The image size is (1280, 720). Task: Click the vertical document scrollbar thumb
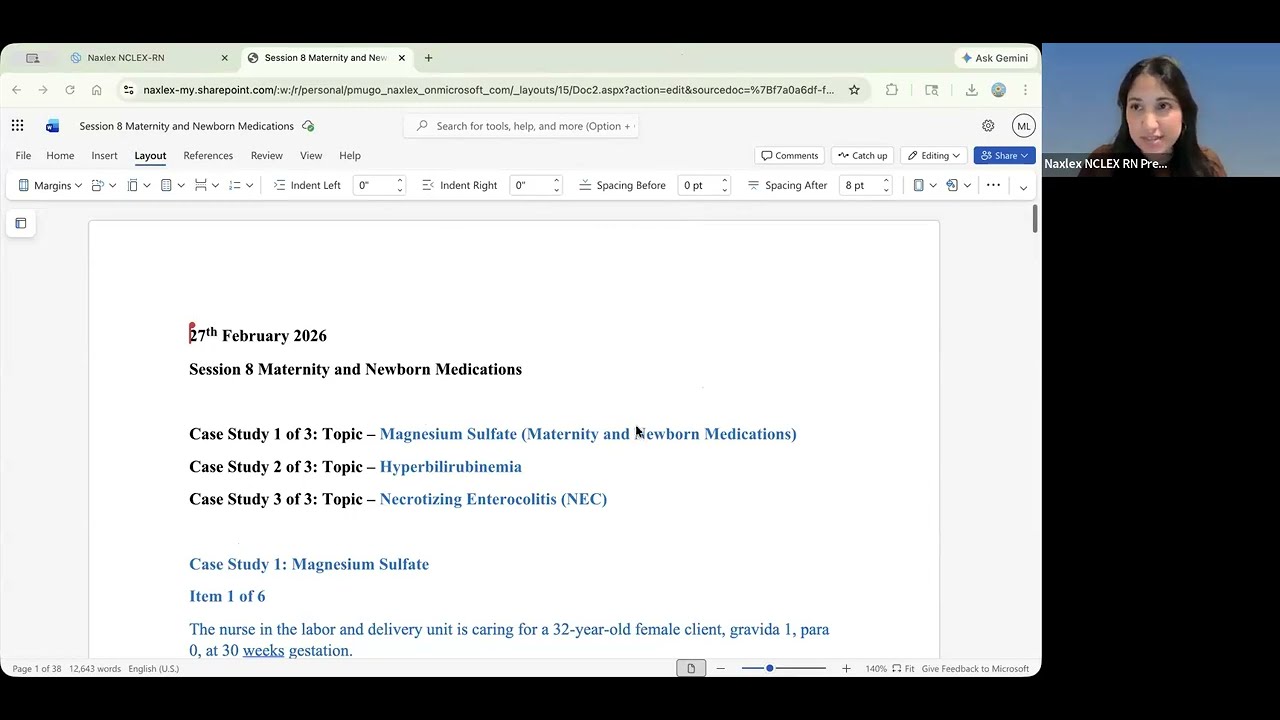point(1035,218)
